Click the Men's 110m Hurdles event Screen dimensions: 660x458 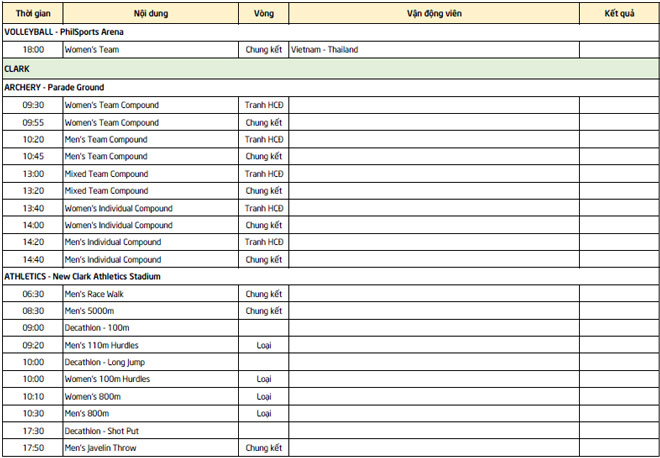[x=100, y=345]
